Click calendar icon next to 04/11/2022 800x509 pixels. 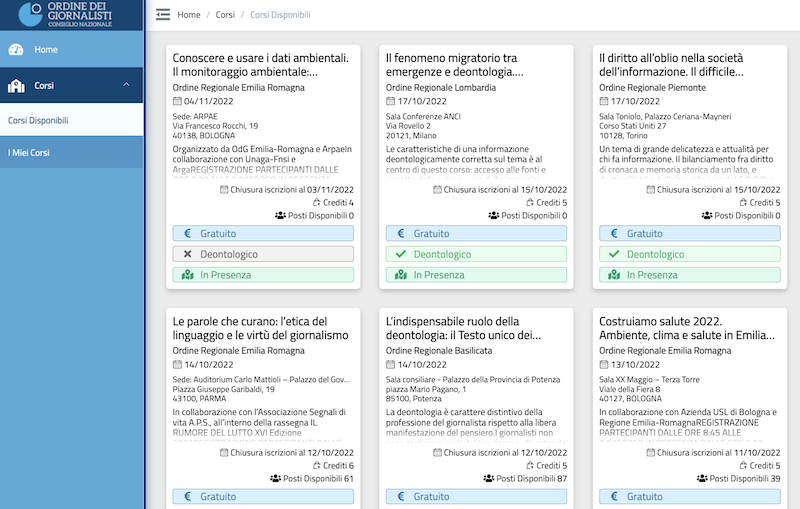tap(178, 102)
